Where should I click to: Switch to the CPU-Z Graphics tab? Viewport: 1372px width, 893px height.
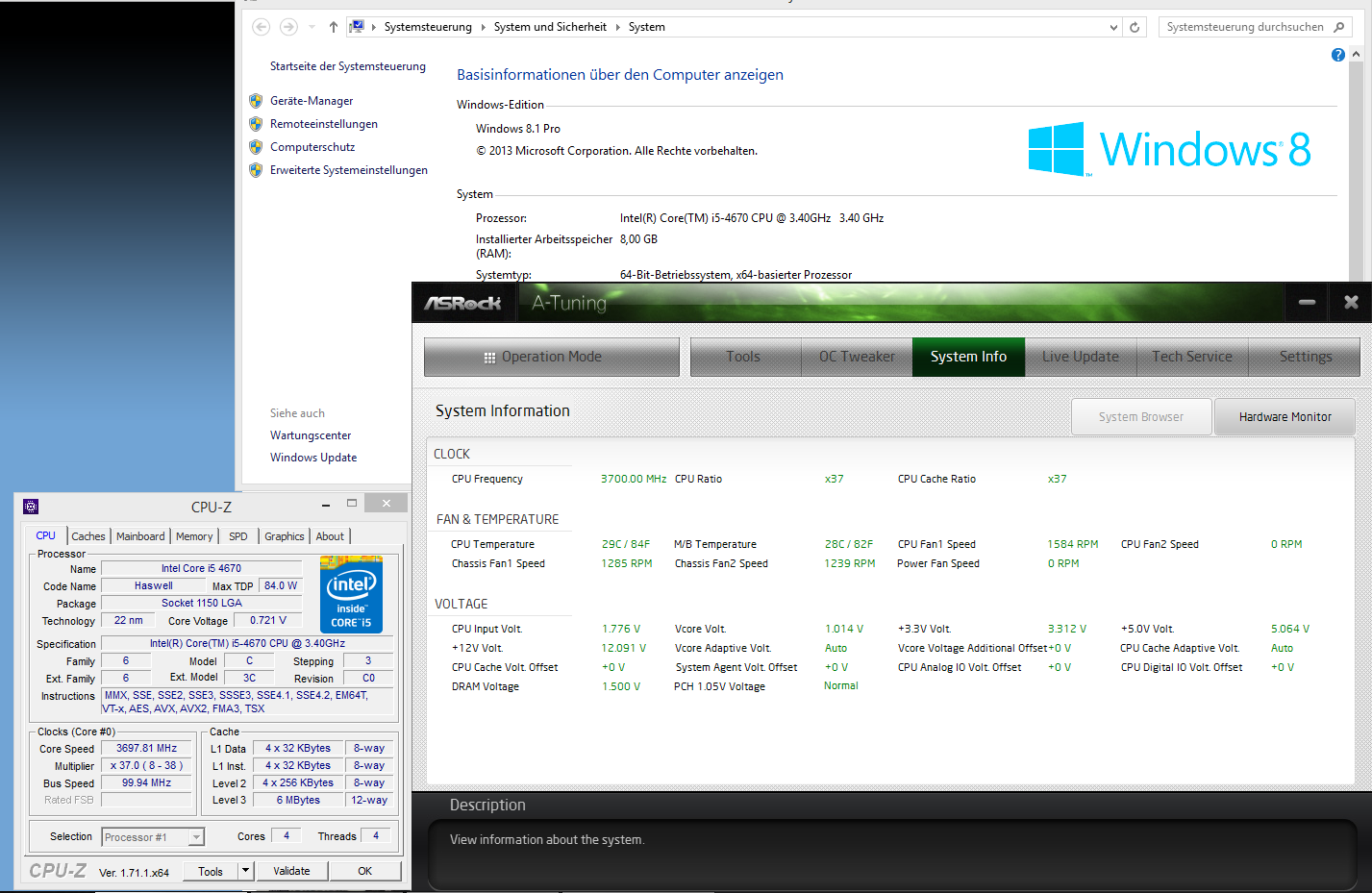coord(285,536)
